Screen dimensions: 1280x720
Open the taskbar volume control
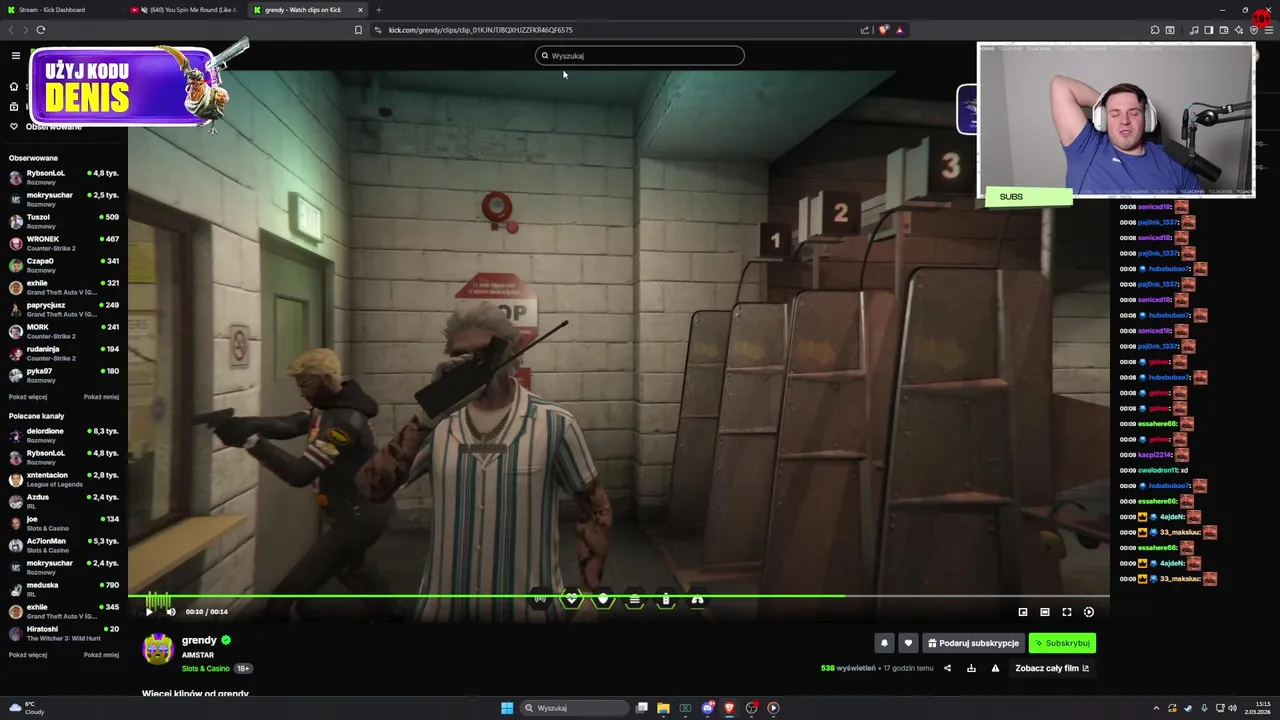(1232, 708)
